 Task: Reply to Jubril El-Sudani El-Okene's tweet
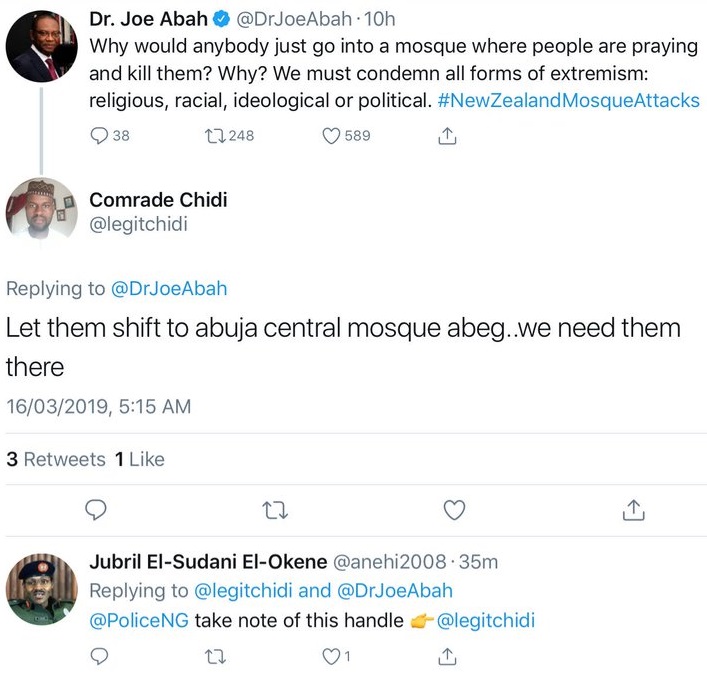(x=99, y=656)
